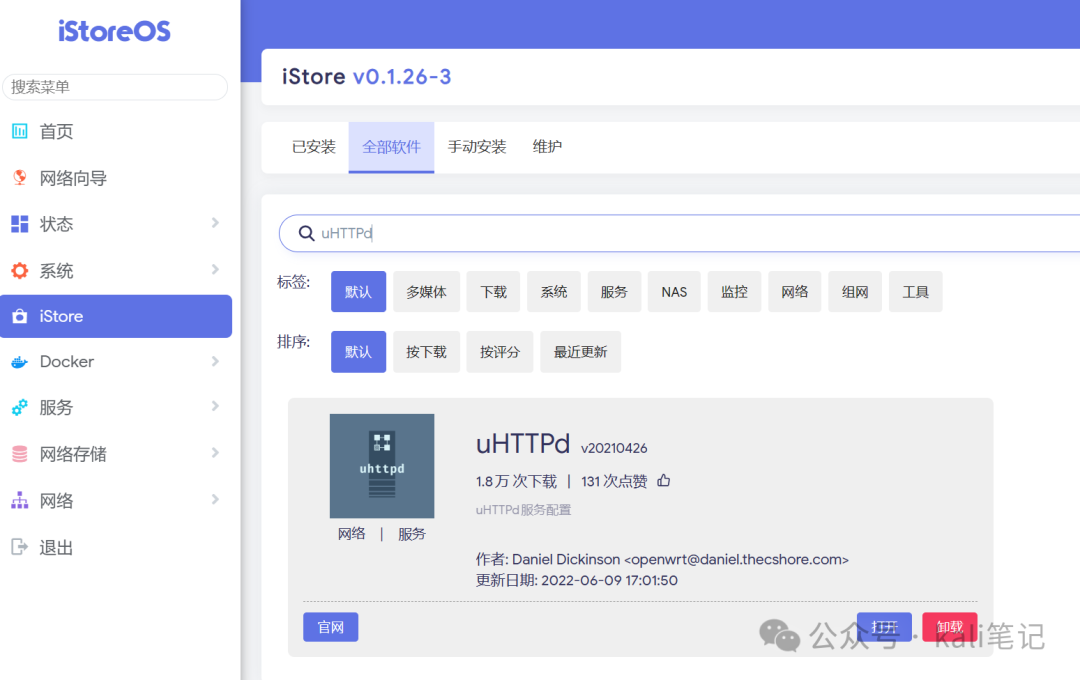
Task: Click the status grid icon
Action: click(x=20, y=224)
